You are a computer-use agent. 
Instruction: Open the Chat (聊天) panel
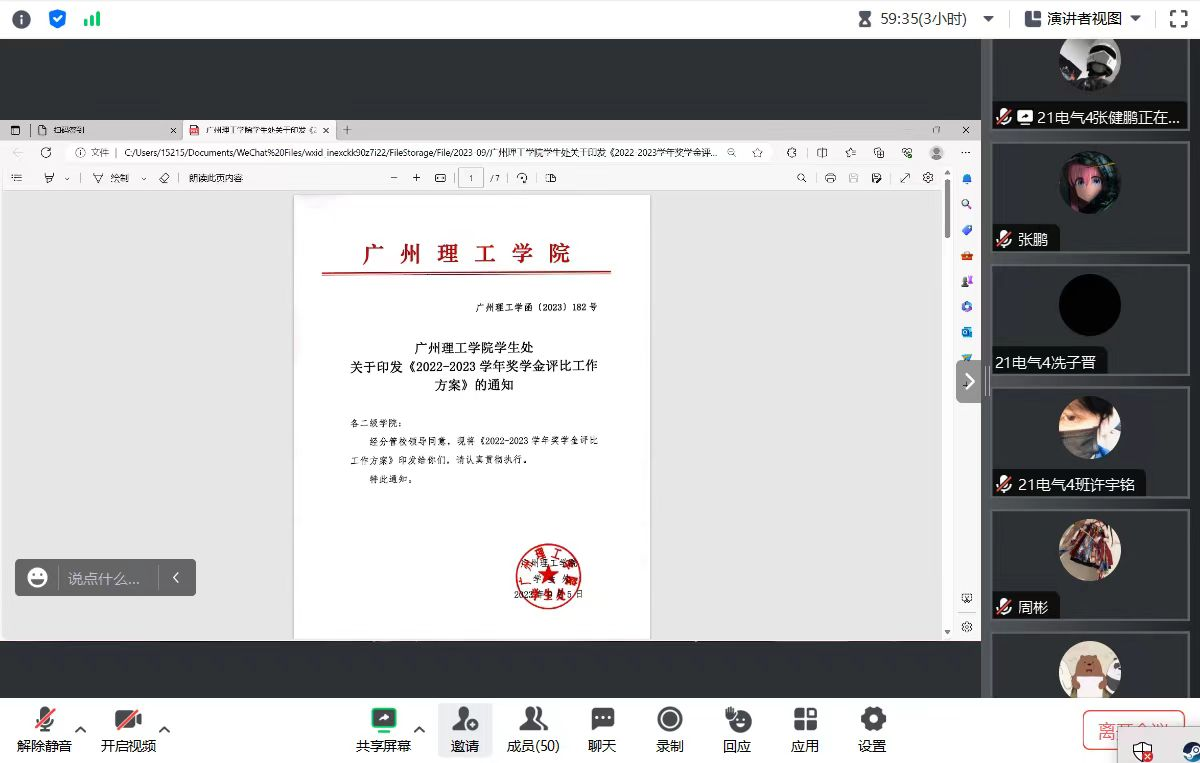[x=602, y=729]
